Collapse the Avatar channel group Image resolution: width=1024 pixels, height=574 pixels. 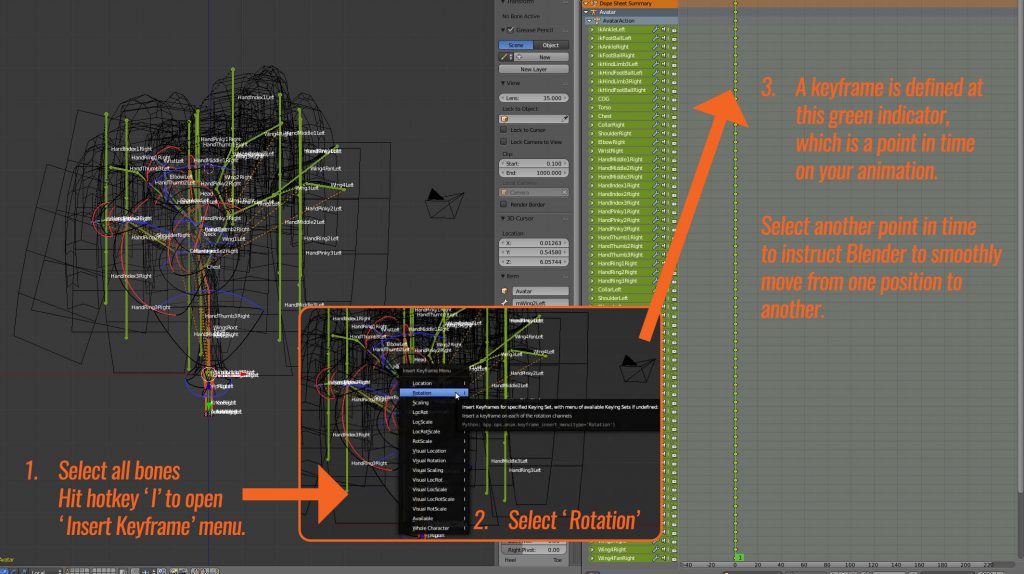586,12
